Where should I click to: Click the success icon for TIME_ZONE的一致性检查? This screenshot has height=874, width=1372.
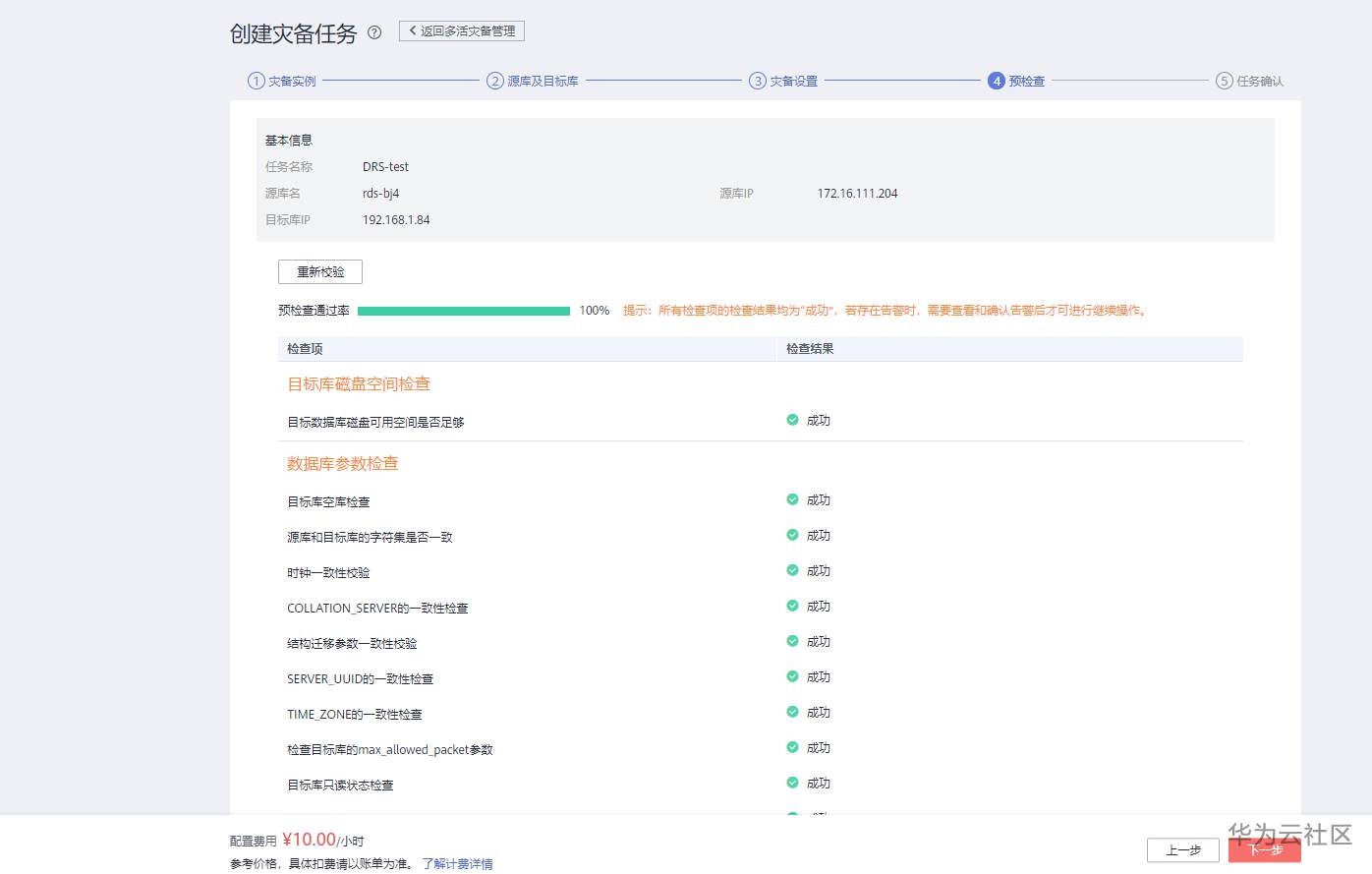(792, 712)
